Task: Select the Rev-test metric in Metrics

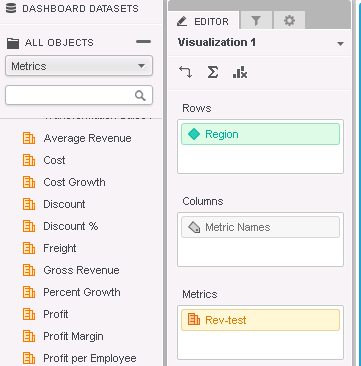Action: [260, 320]
